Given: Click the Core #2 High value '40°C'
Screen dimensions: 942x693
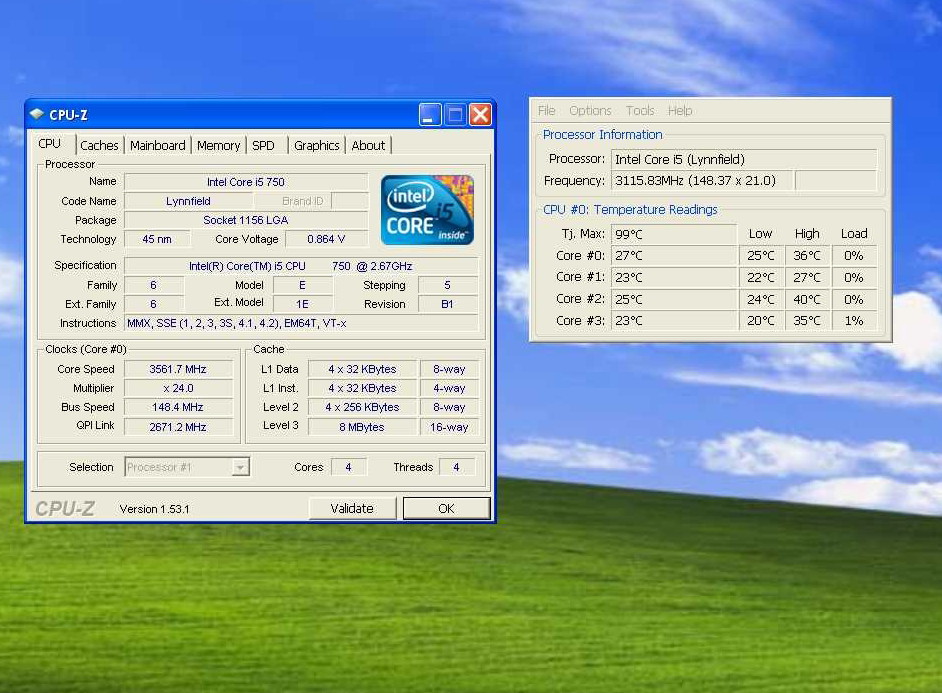Looking at the screenshot, I should click(x=807, y=299).
